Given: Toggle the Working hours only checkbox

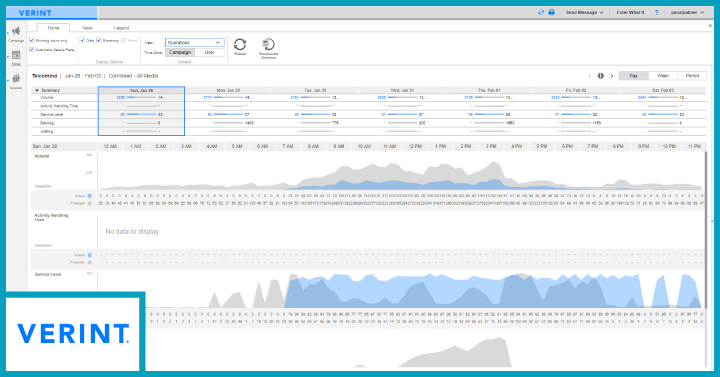Looking at the screenshot, I should click(x=32, y=40).
